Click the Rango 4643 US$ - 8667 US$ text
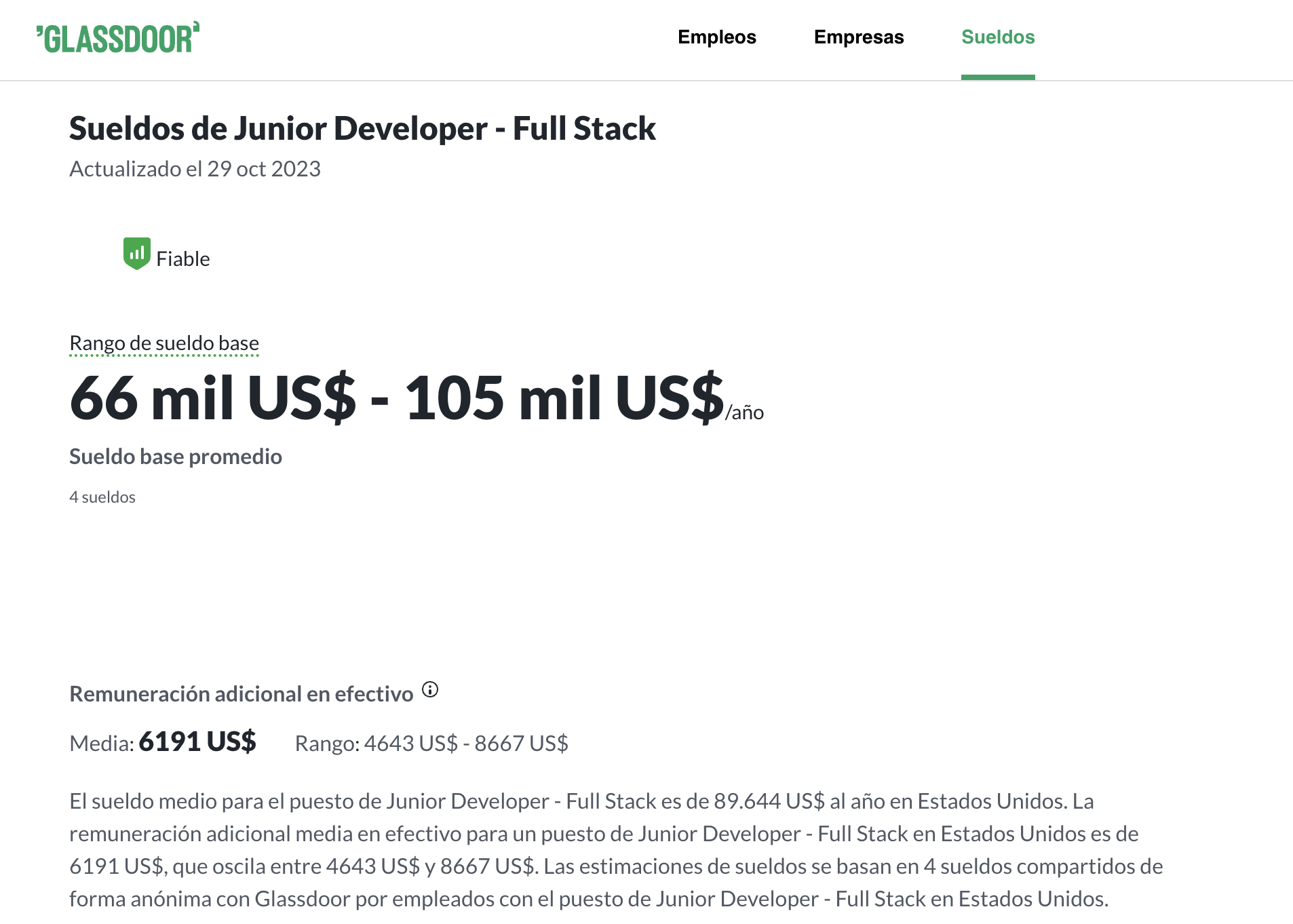Screen dimensions: 1293x924 [x=431, y=744]
